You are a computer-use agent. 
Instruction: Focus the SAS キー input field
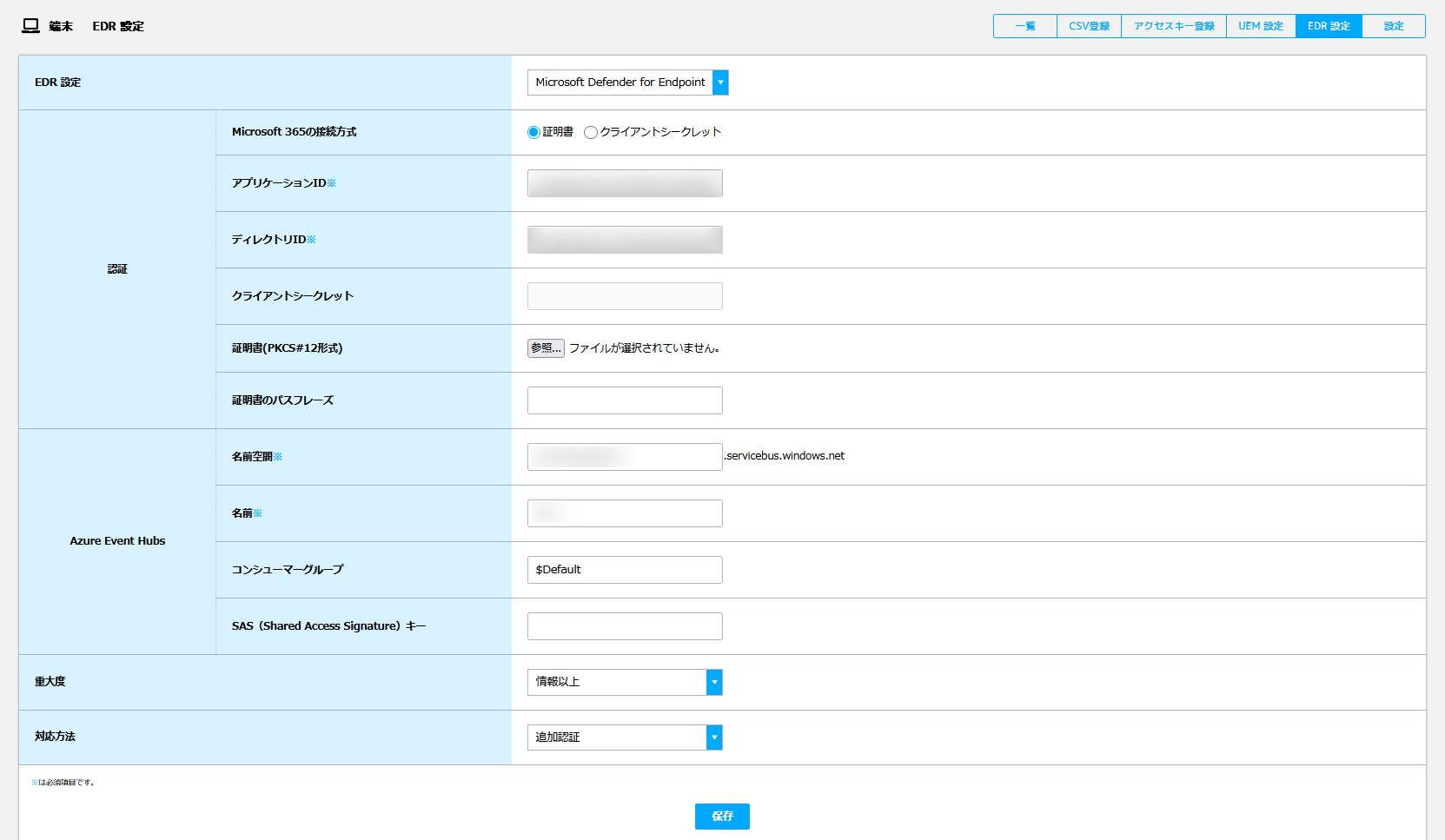[x=625, y=626]
